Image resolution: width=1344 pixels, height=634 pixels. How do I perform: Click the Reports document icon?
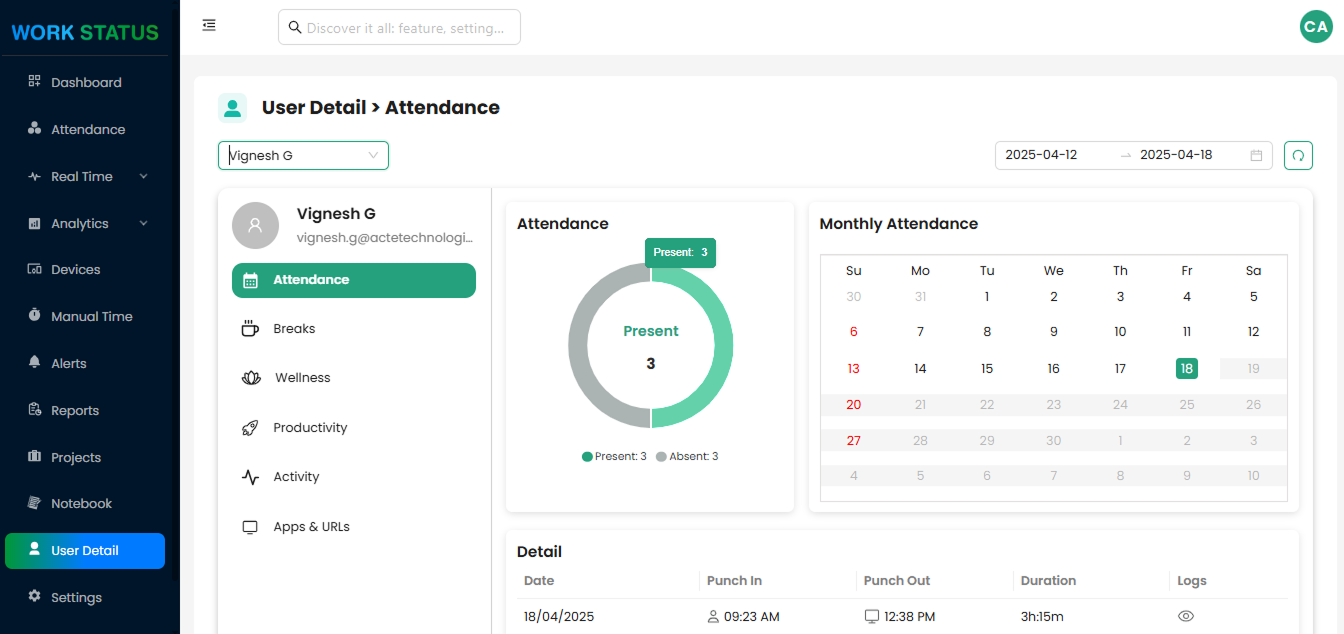pos(34,410)
